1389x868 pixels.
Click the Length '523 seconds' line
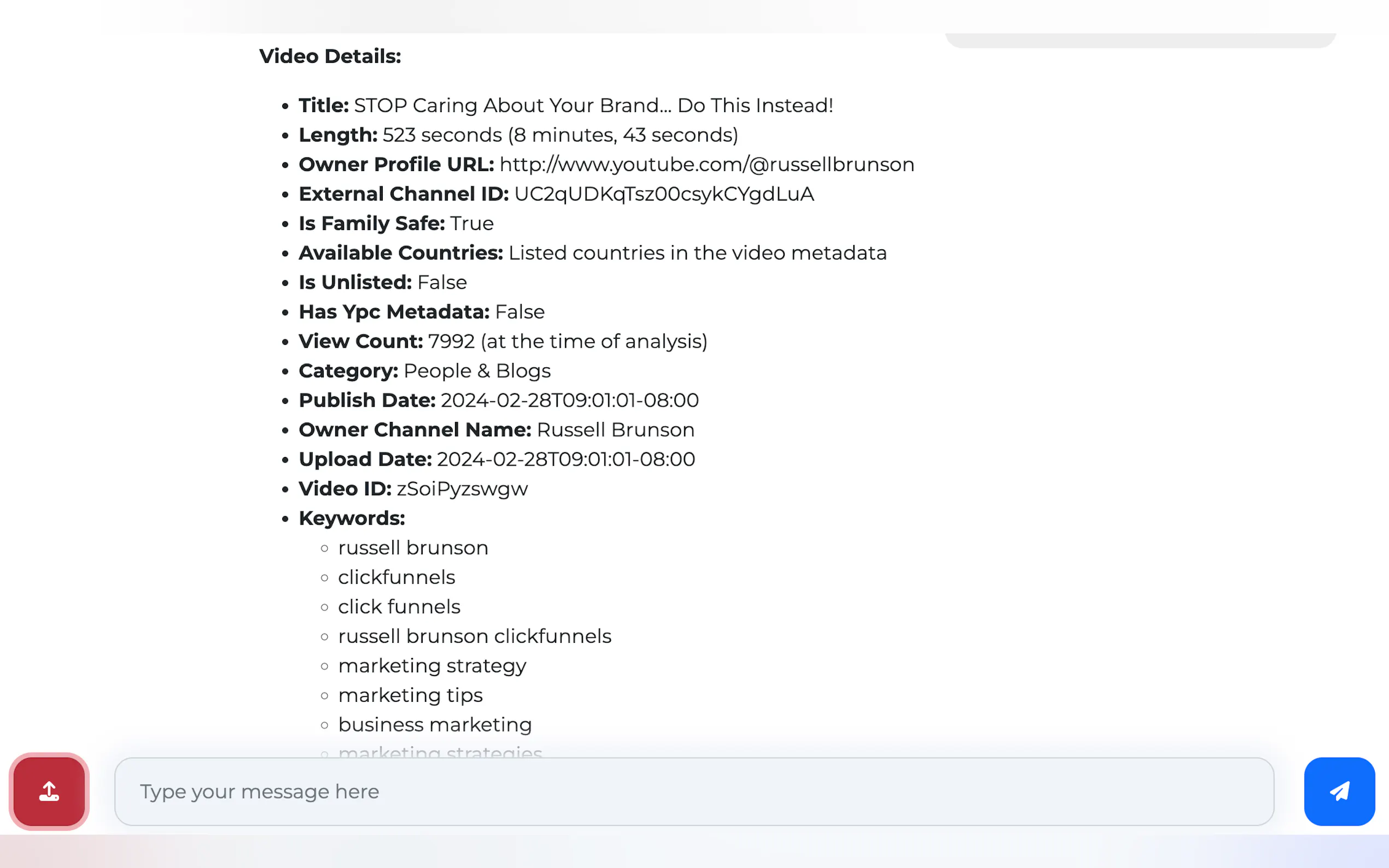tap(517, 135)
